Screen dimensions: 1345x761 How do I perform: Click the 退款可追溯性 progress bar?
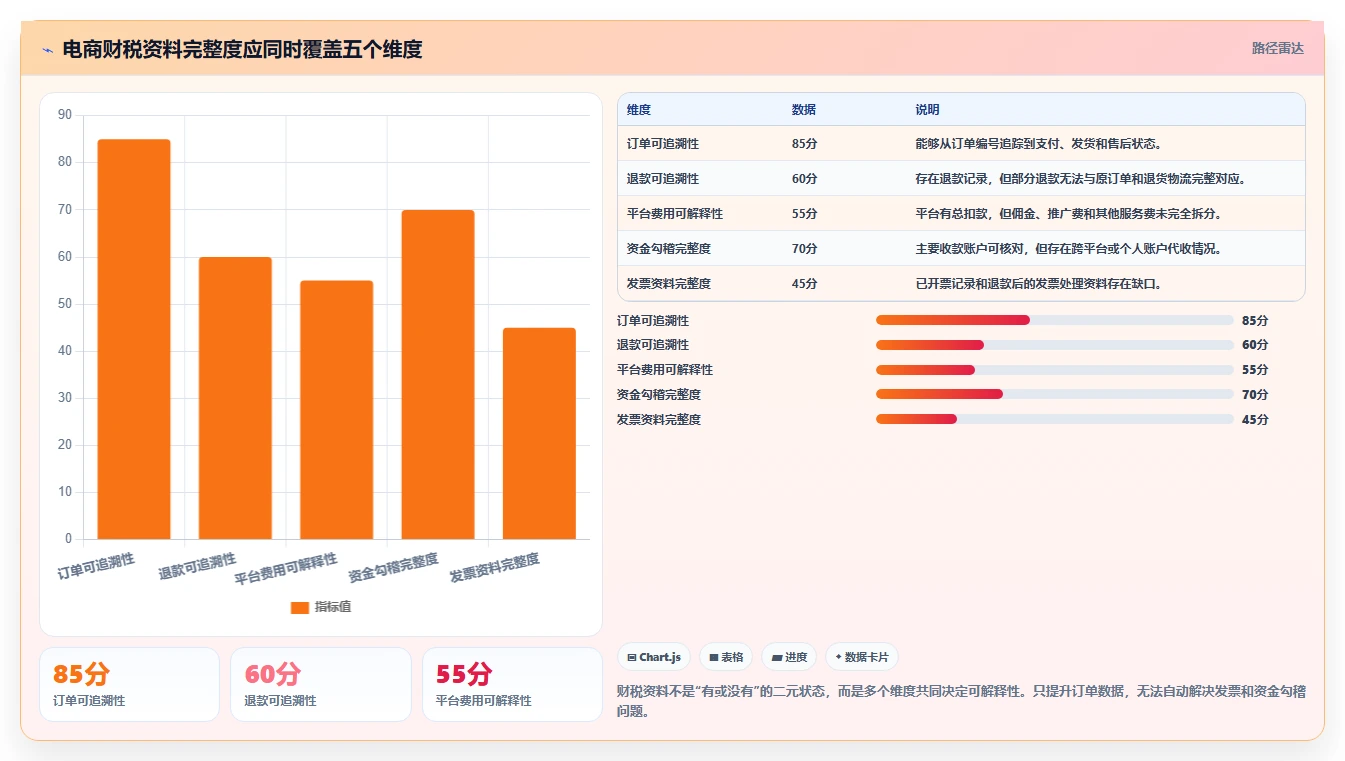click(1054, 345)
